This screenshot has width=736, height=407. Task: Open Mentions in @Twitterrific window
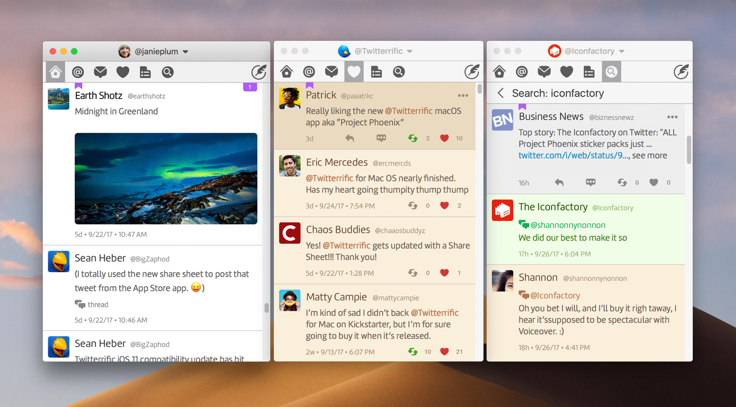click(x=309, y=72)
